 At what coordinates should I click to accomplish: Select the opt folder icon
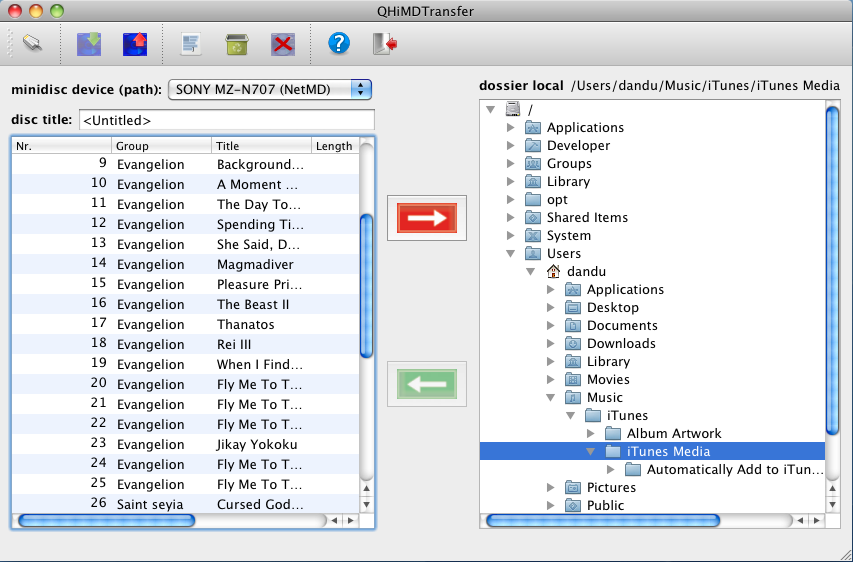533,199
